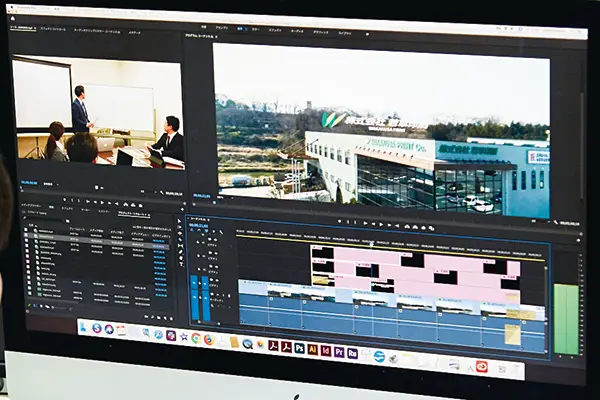Open the Program monitor panel menu
Viewport: 600px width, 400px height.
[x=217, y=36]
